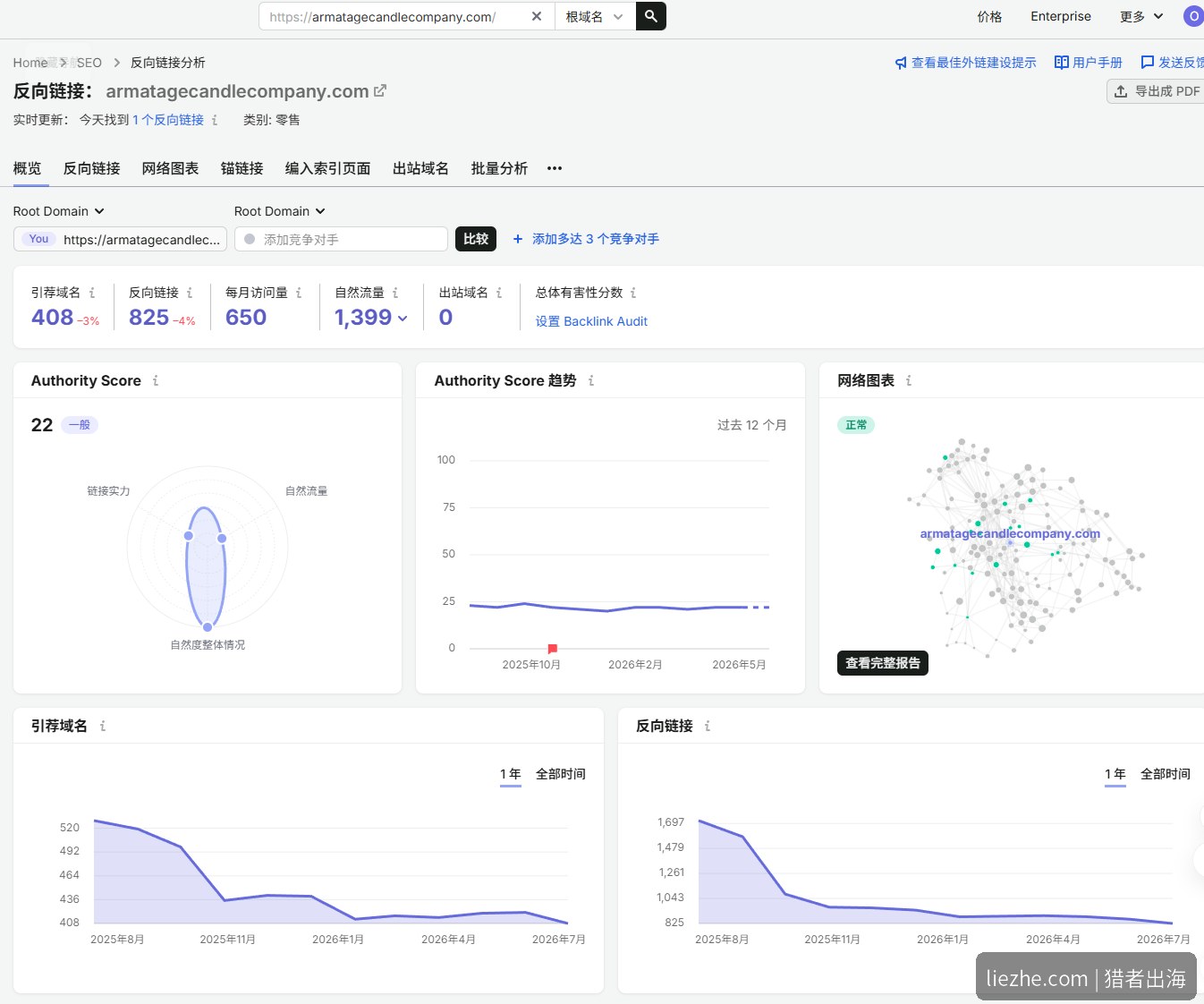Click the 408 引荐域名 value
The width and height of the screenshot is (1204, 1004).
pyautogui.click(x=53, y=318)
